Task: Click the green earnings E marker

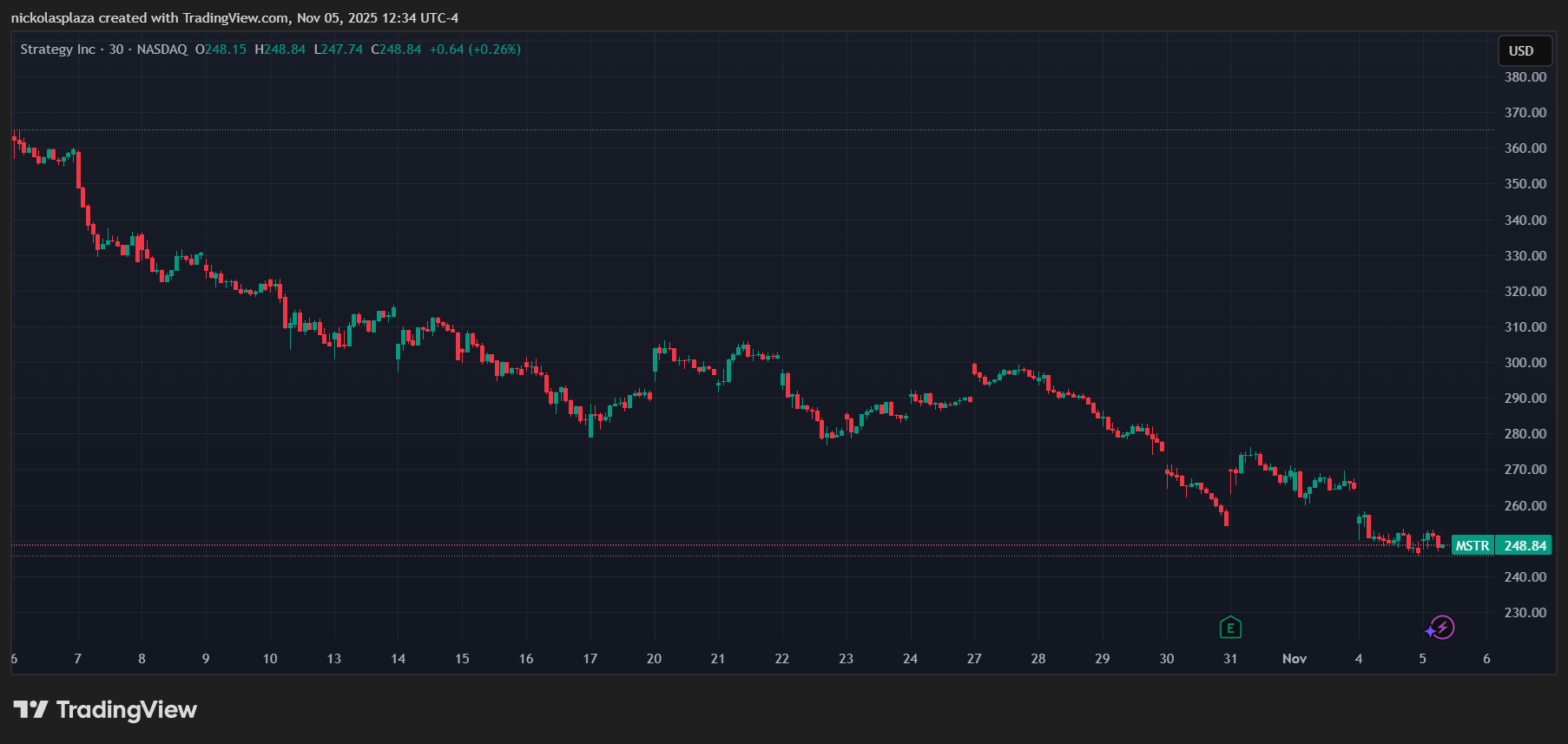Action: (x=1230, y=628)
